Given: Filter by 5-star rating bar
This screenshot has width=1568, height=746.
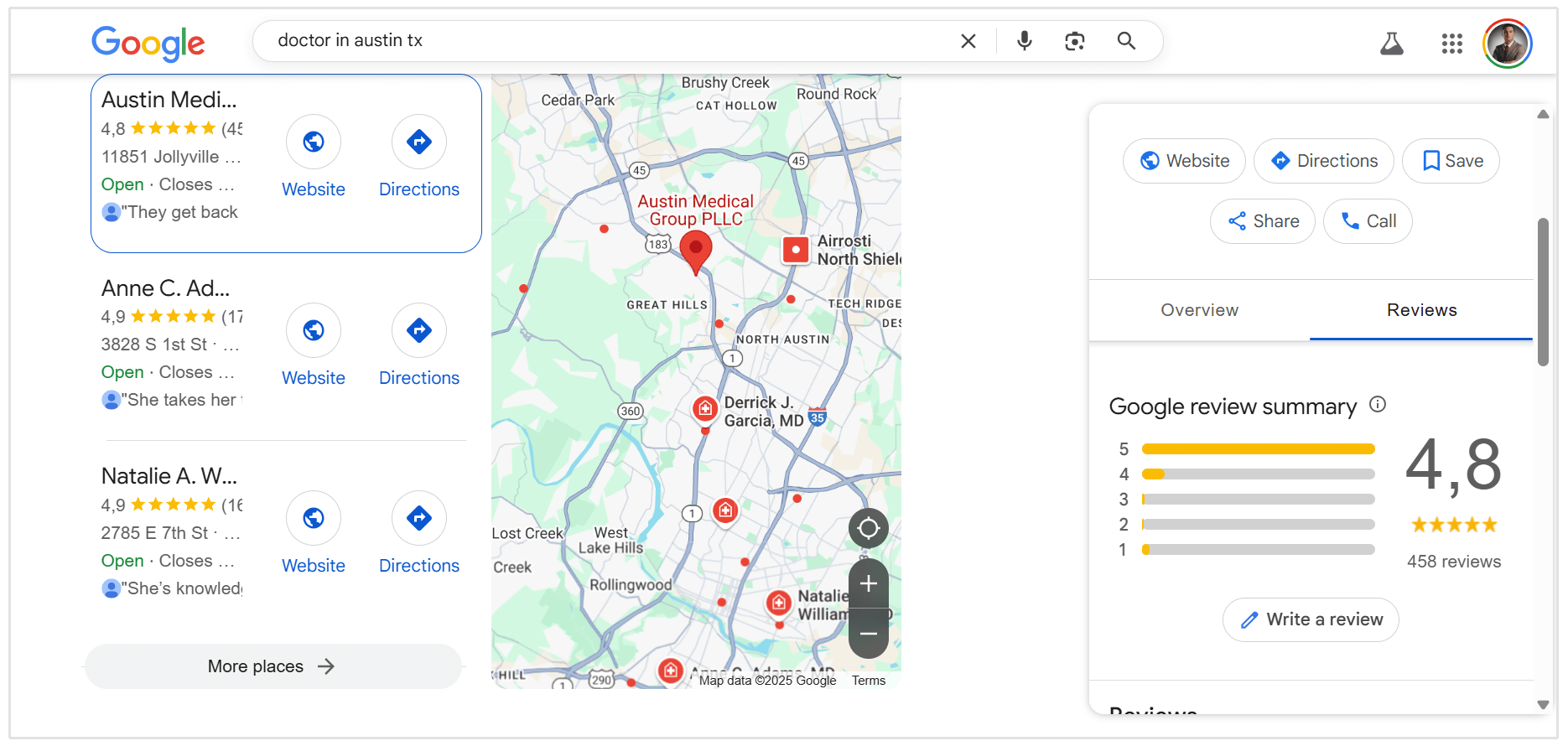Looking at the screenshot, I should tap(1258, 449).
